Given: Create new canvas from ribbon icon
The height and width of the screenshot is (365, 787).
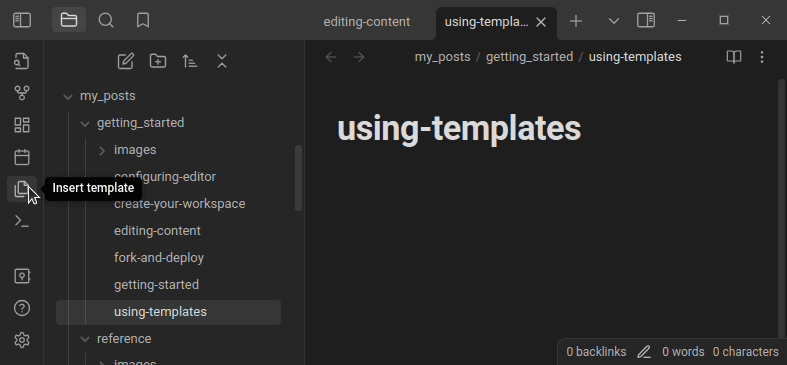Looking at the screenshot, I should coord(22,125).
